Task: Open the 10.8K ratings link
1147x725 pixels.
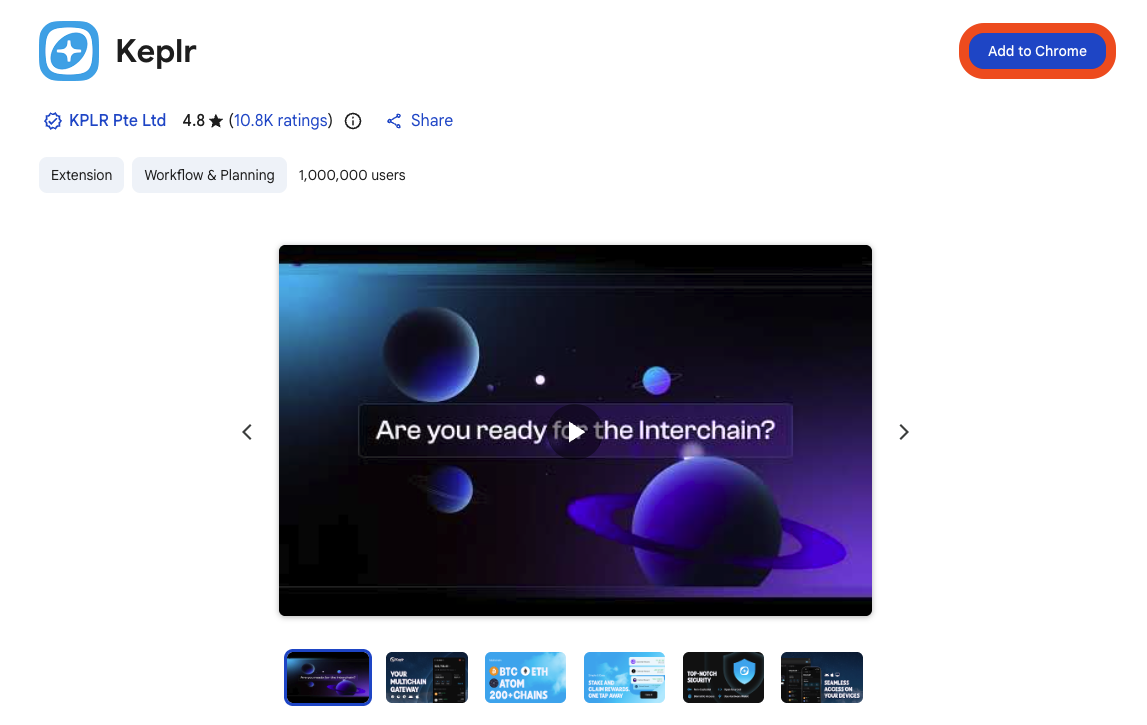Action: pos(280,121)
